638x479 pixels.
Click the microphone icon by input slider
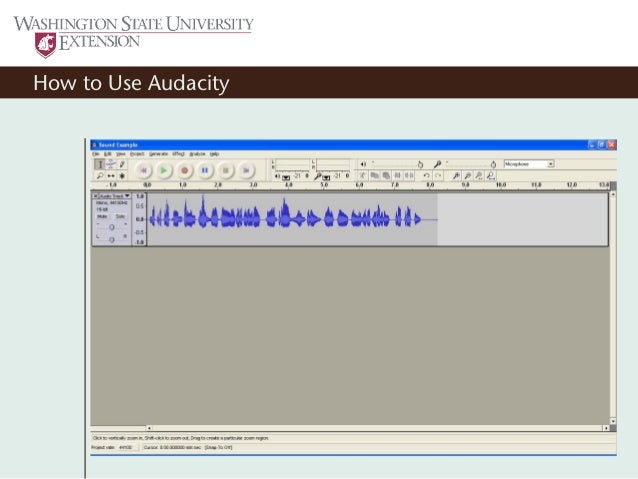point(437,164)
